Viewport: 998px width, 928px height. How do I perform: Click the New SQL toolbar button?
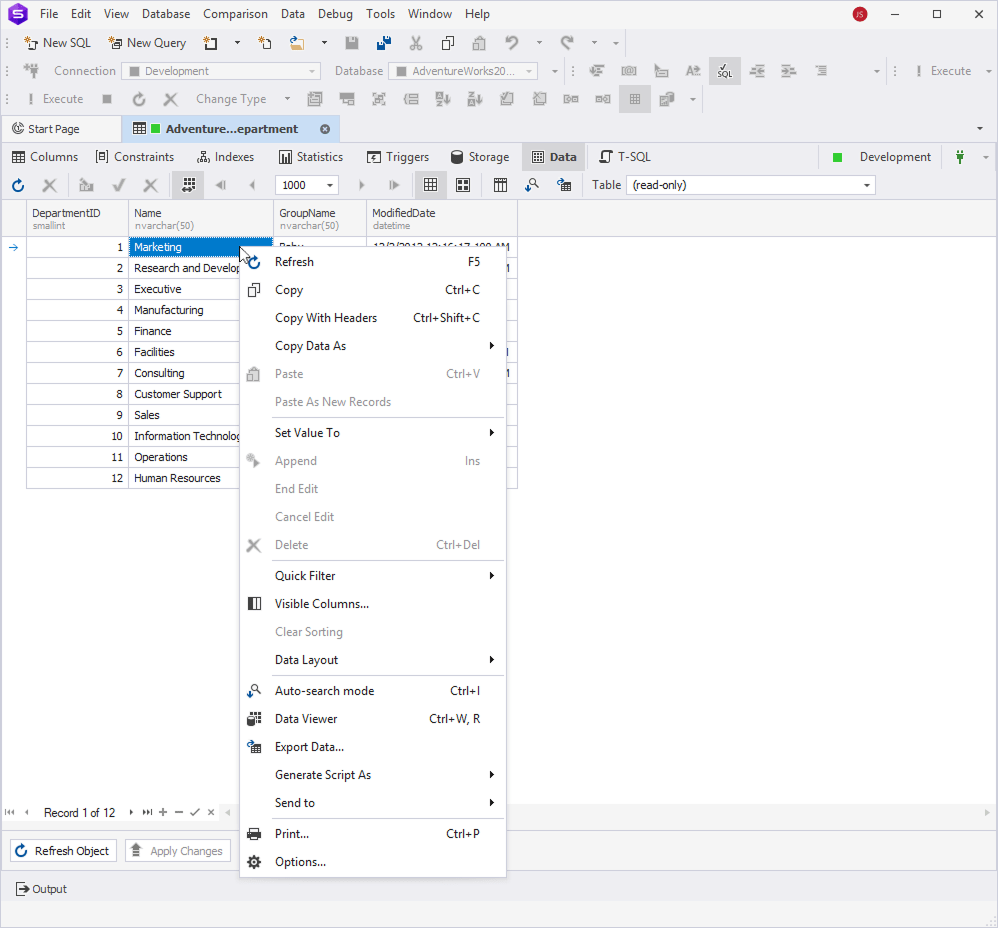(x=57, y=43)
